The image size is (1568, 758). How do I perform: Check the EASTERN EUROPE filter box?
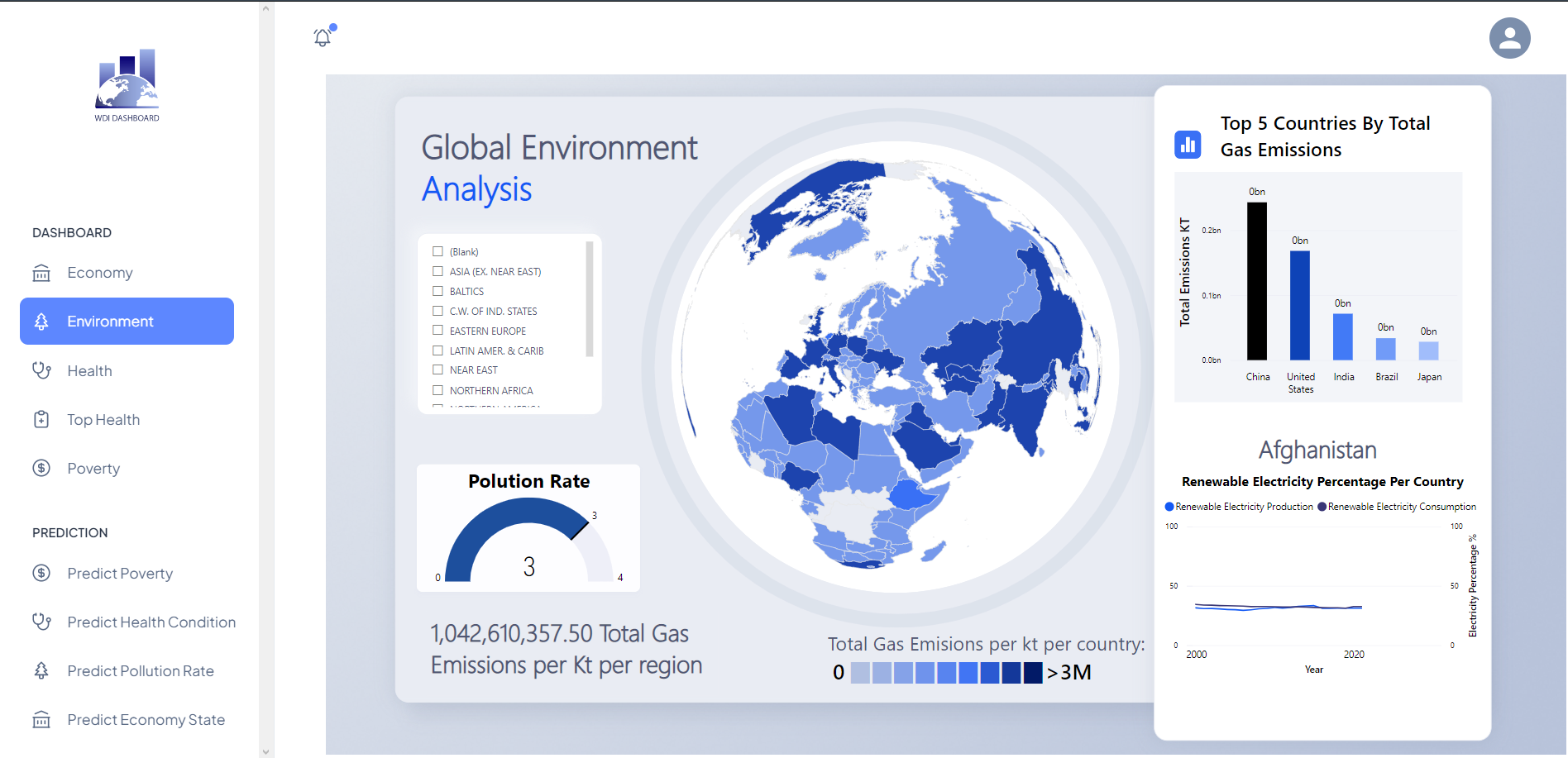[438, 330]
